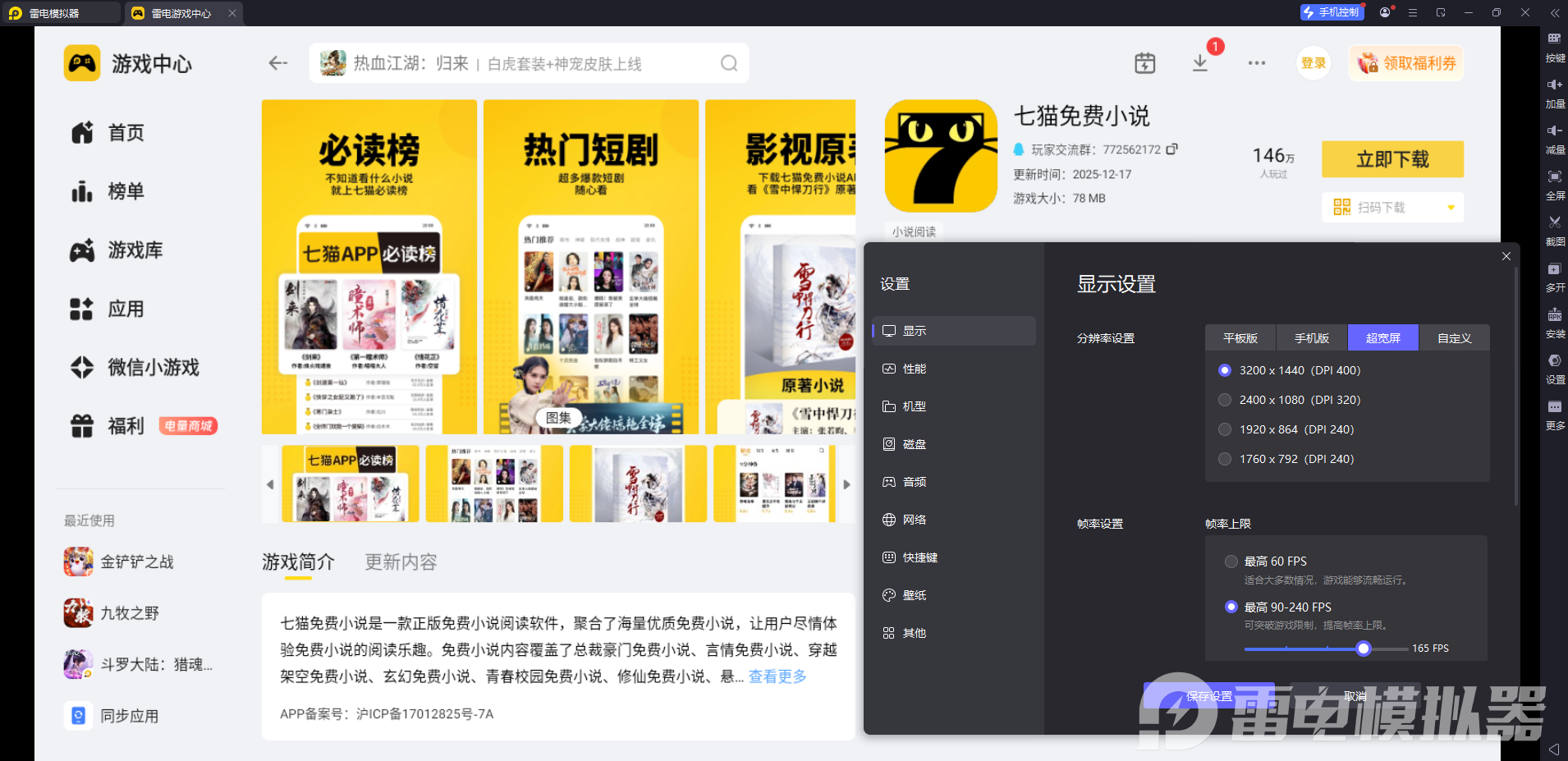This screenshot has width=1568, height=761.
Task: Click the 手机控制 phone control button
Action: click(1332, 12)
